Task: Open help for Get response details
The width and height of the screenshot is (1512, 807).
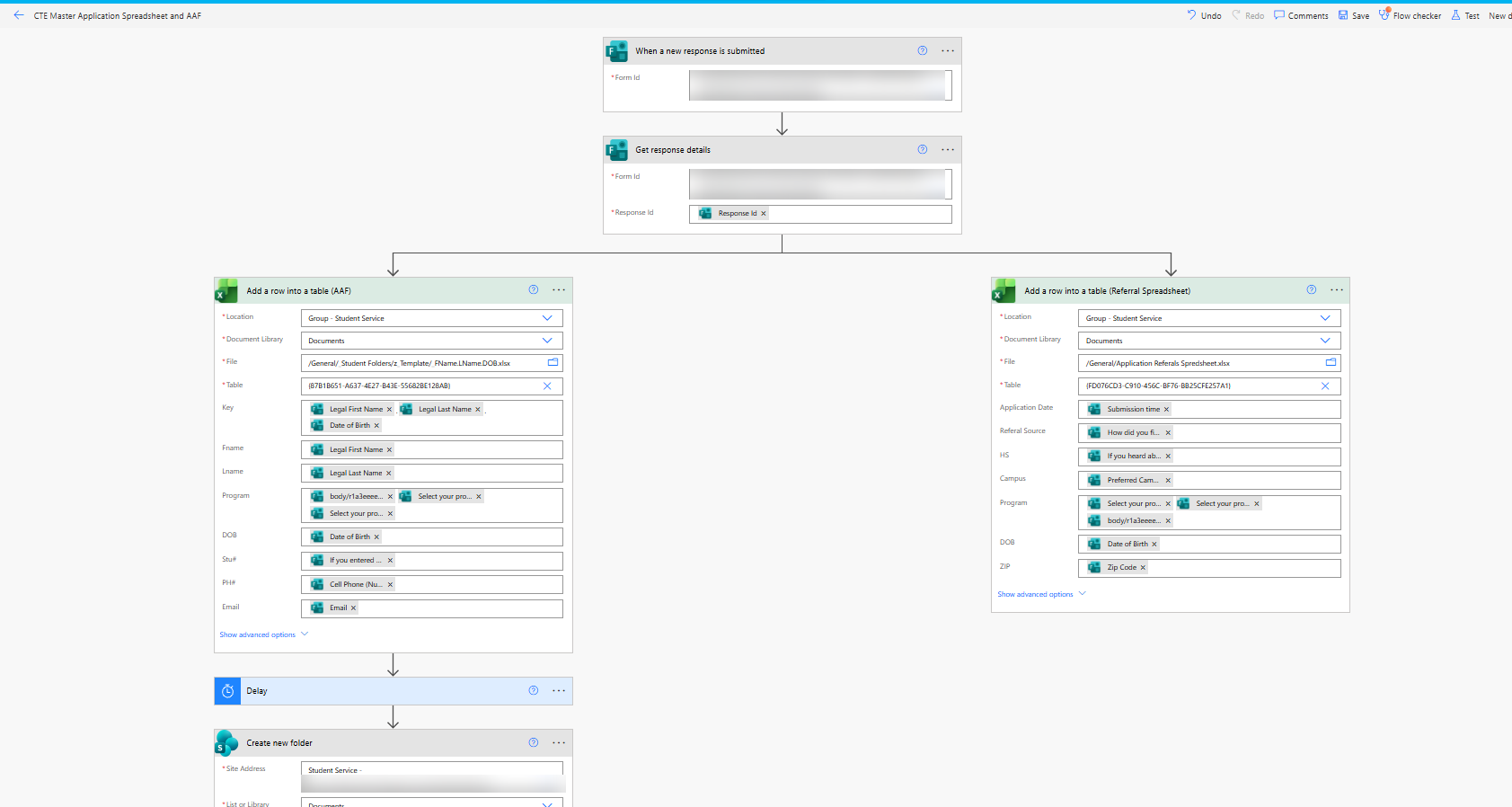Action: (922, 149)
